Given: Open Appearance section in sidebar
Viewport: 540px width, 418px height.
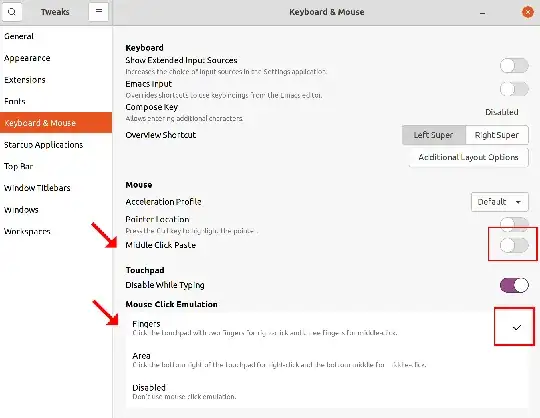Looking at the screenshot, I should click(56, 58).
